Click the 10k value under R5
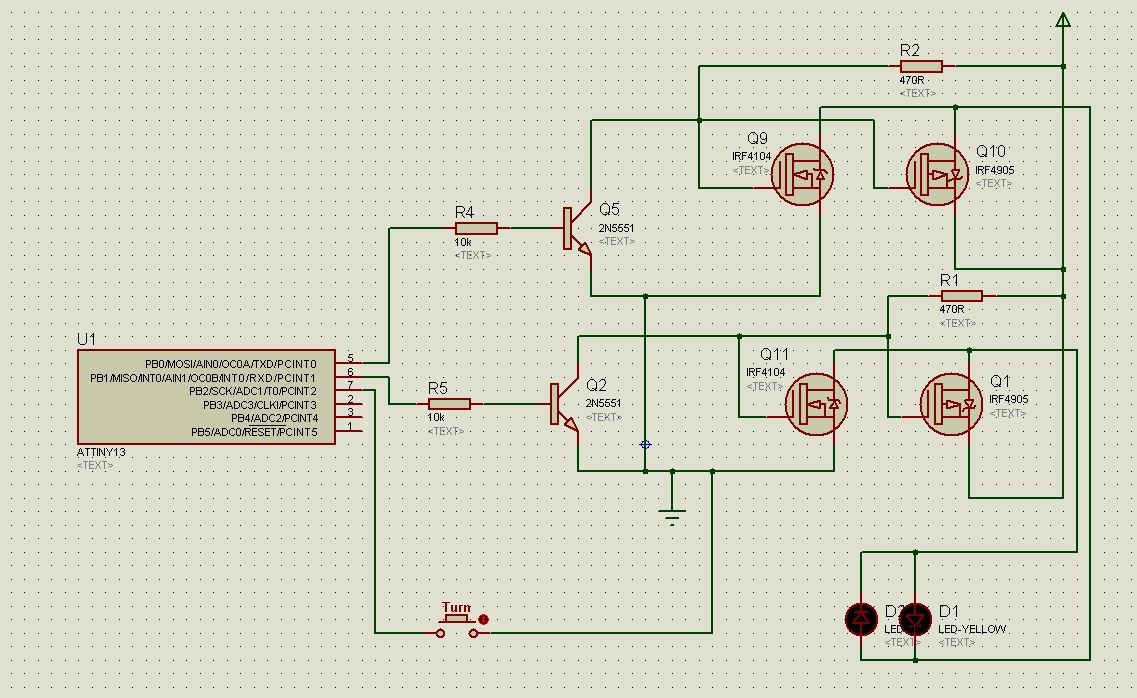Image resolution: width=1137 pixels, height=698 pixels. click(x=436, y=417)
